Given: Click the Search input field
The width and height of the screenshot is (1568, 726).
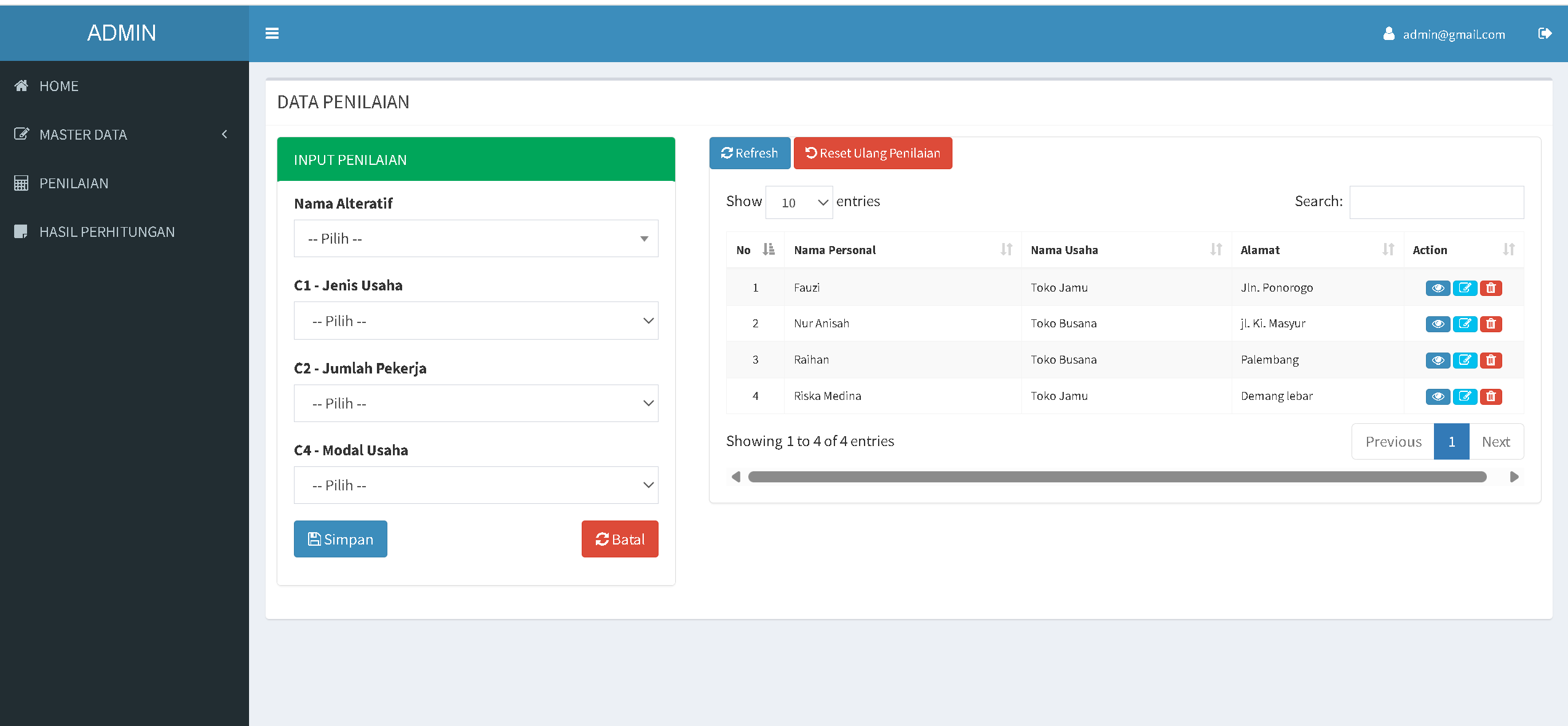Looking at the screenshot, I should pos(1436,202).
